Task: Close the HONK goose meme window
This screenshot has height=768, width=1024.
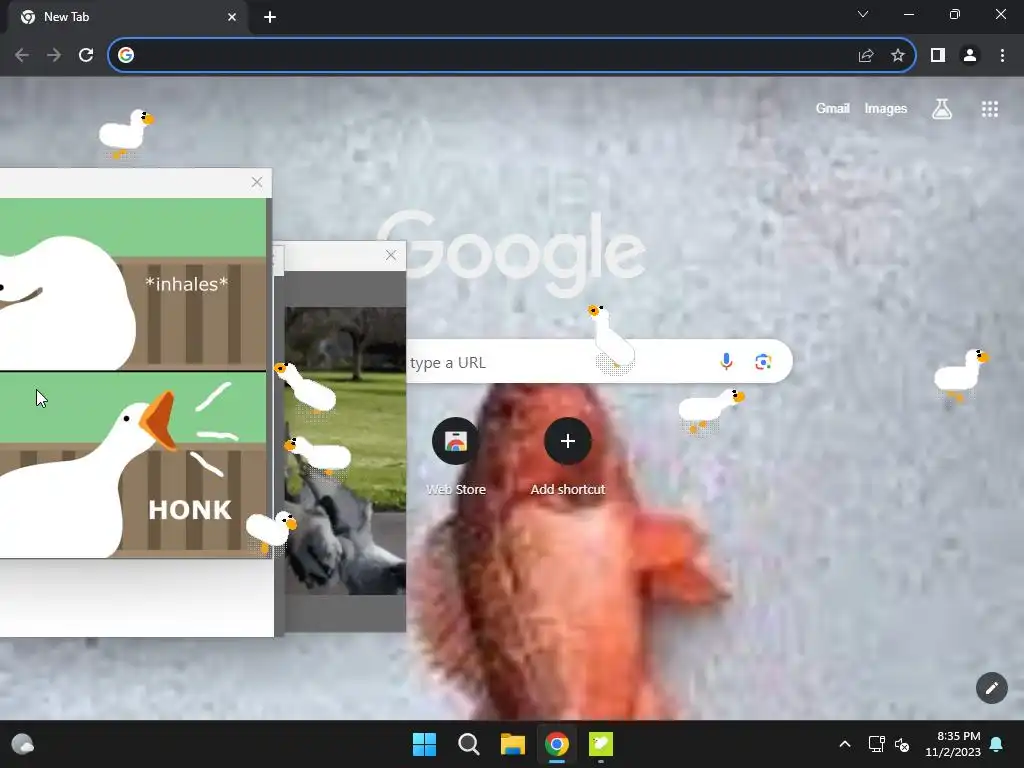Action: point(257,182)
